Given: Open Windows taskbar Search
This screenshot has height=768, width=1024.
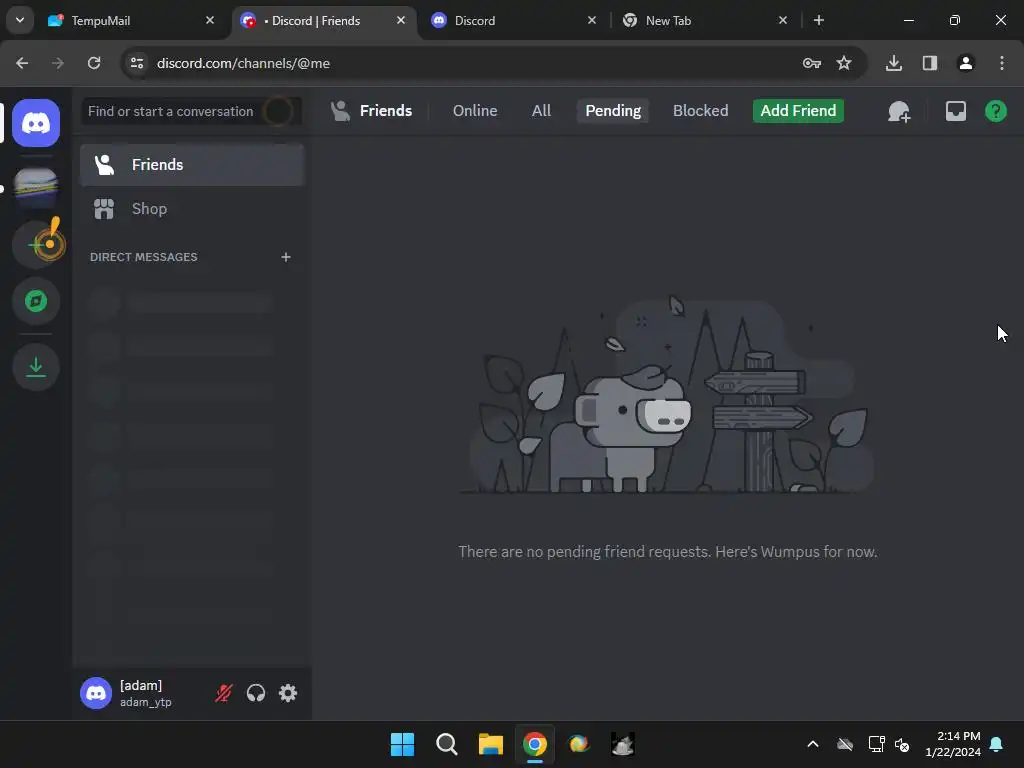Looking at the screenshot, I should tap(447, 744).
